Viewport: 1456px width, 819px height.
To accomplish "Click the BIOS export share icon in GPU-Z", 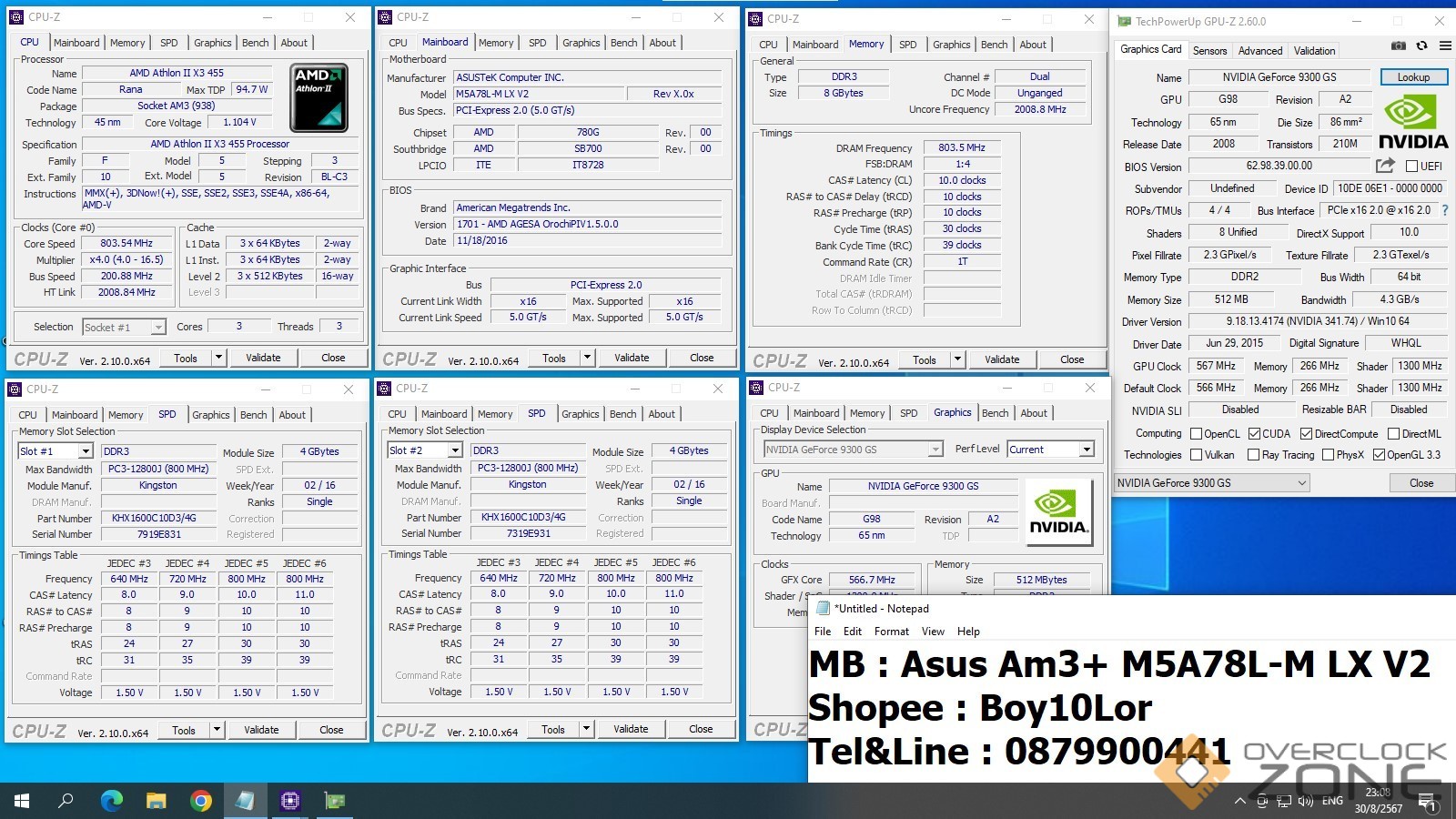I will [1385, 166].
